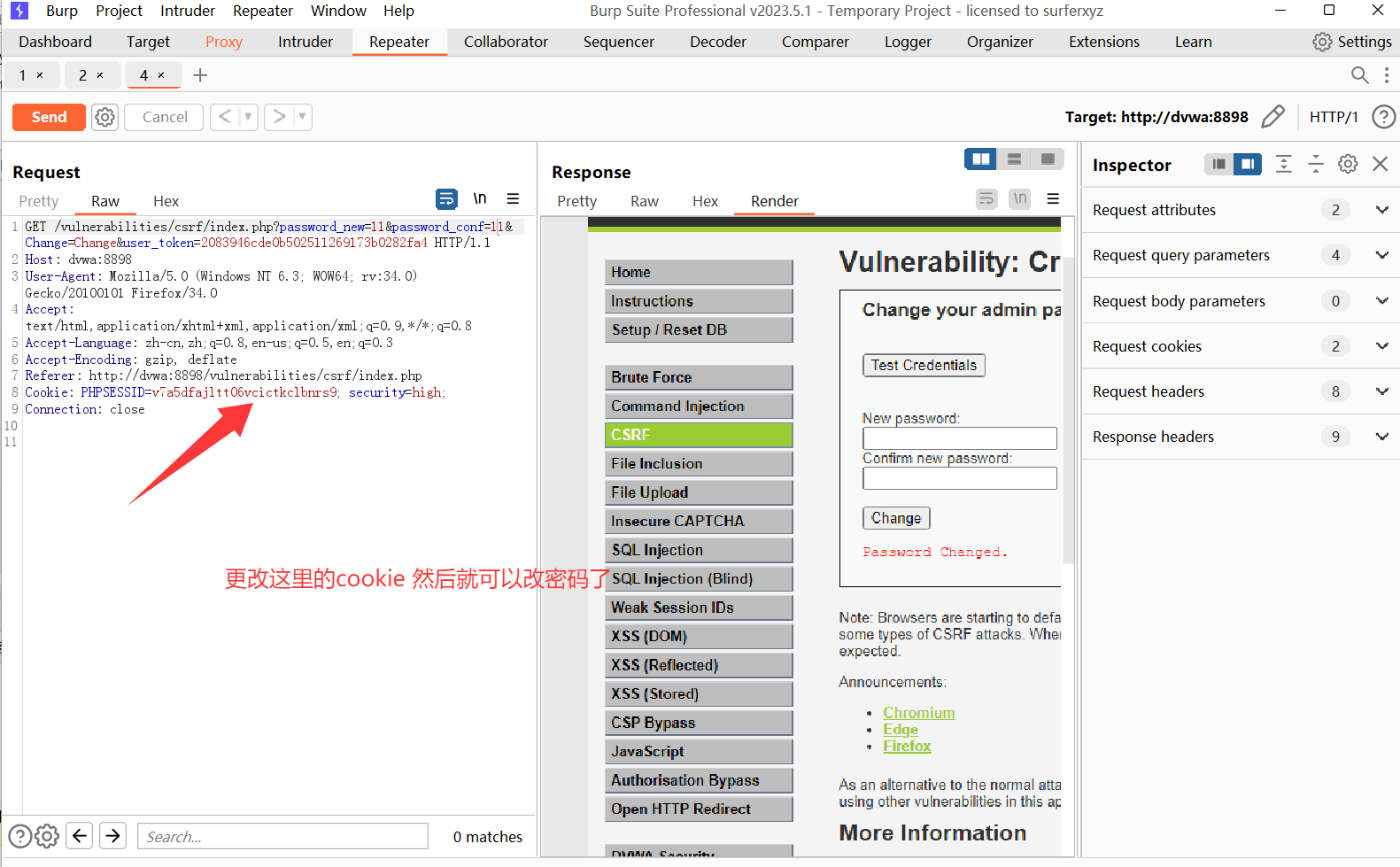Screen dimensions: 1400x867
Task: Expand Request query parameters section
Action: click(x=1381, y=255)
